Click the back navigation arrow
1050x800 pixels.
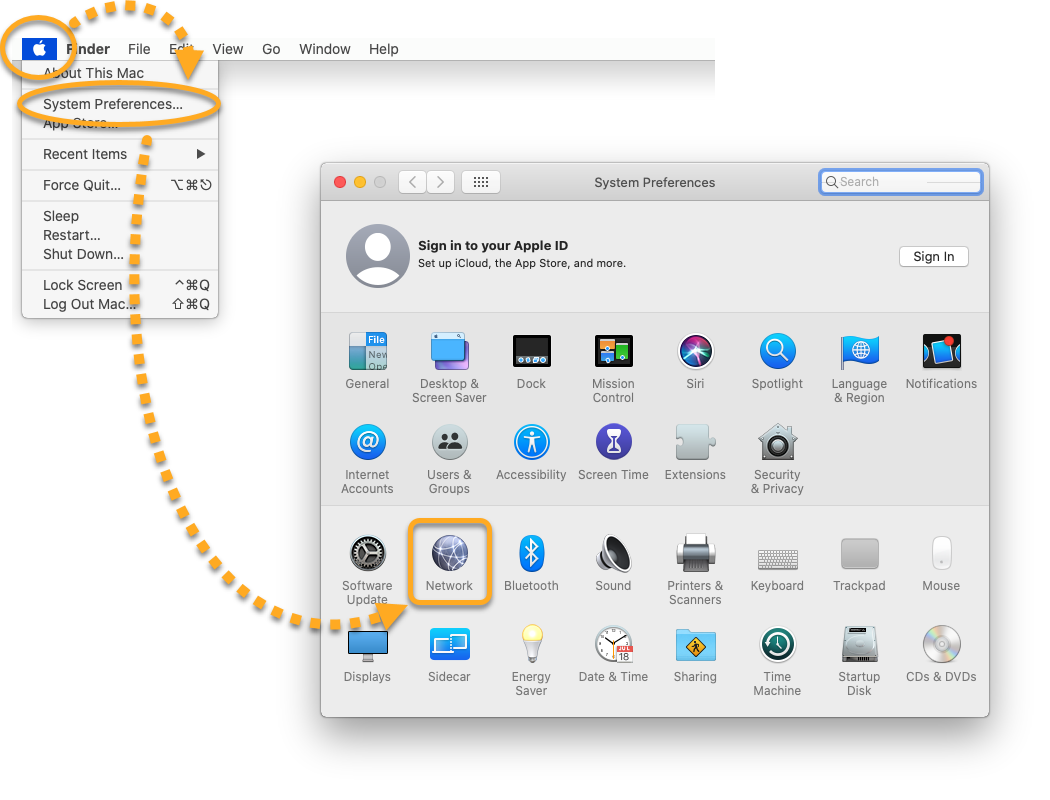pos(412,182)
